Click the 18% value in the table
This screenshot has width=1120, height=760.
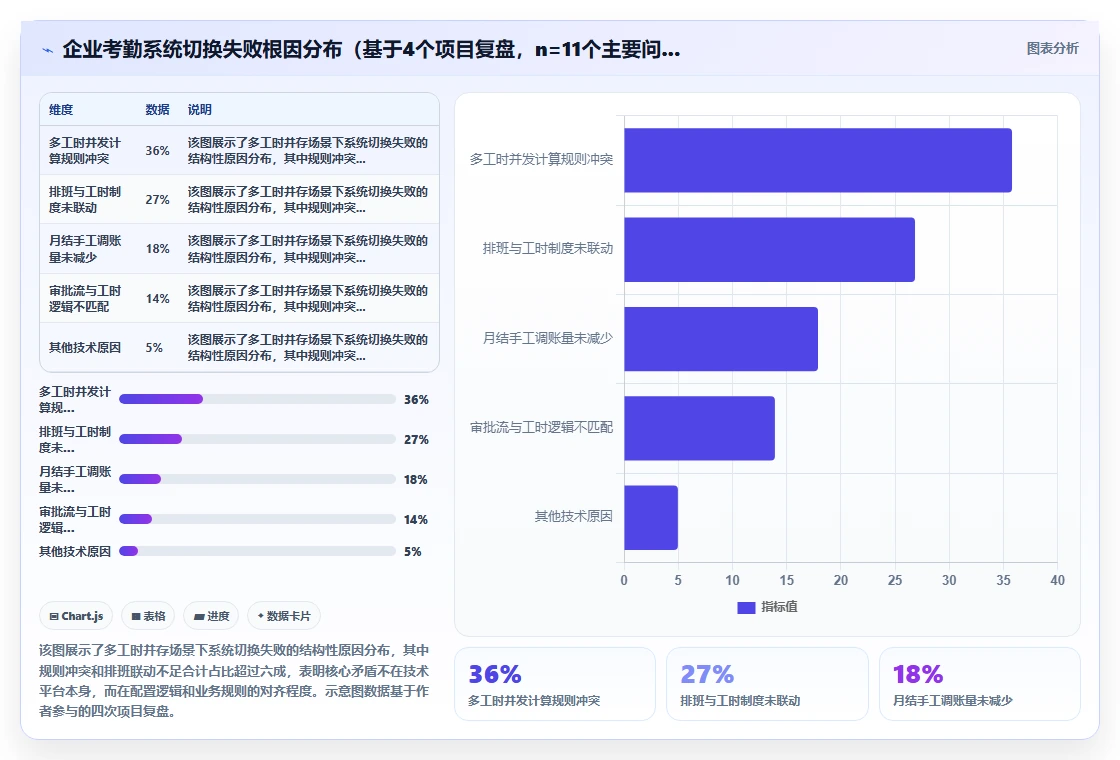[x=157, y=249]
